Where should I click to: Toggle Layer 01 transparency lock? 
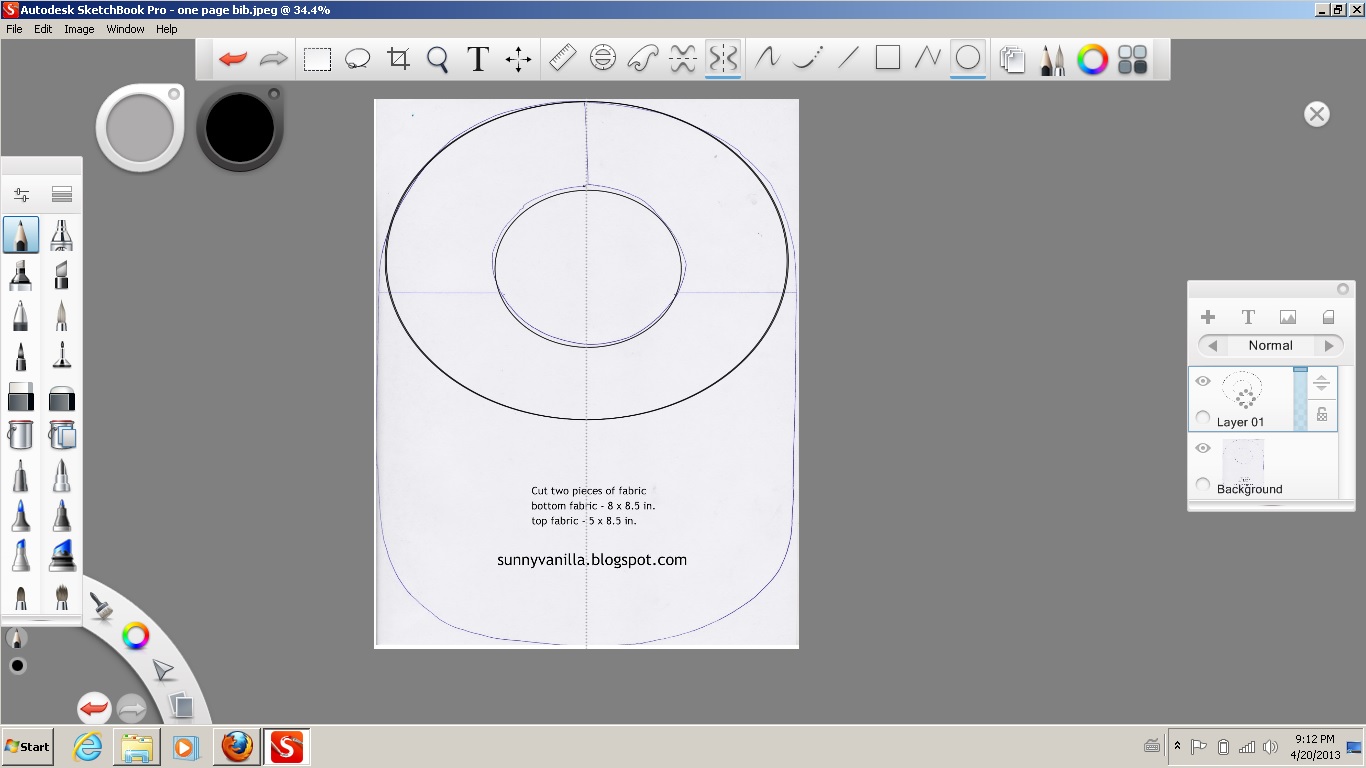1322,414
